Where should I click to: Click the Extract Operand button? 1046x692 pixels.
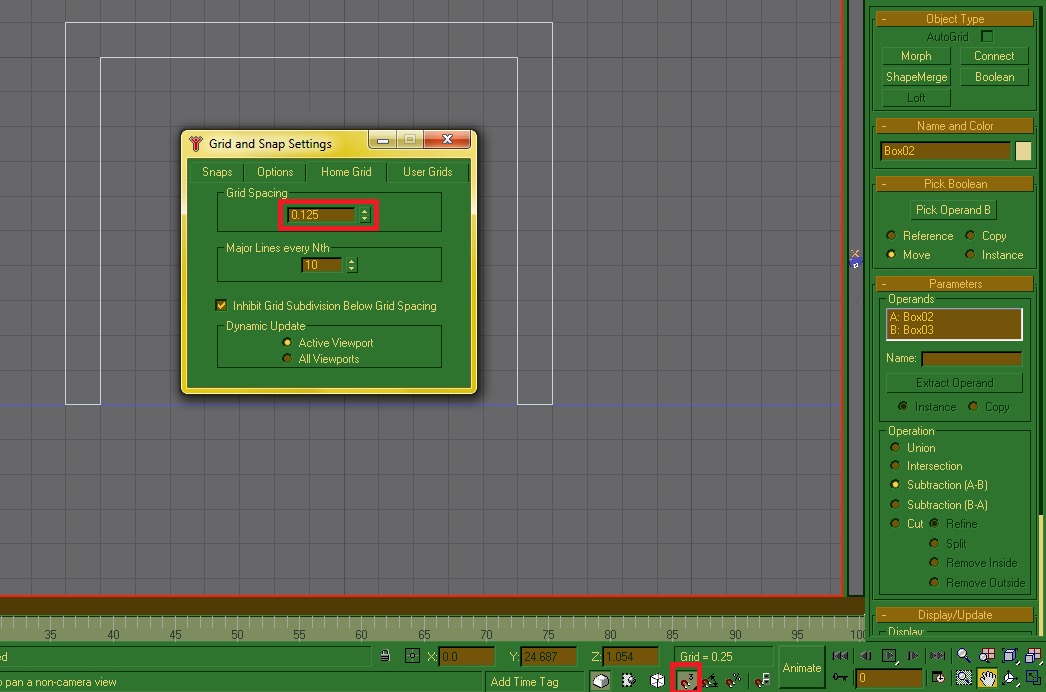click(x=954, y=382)
